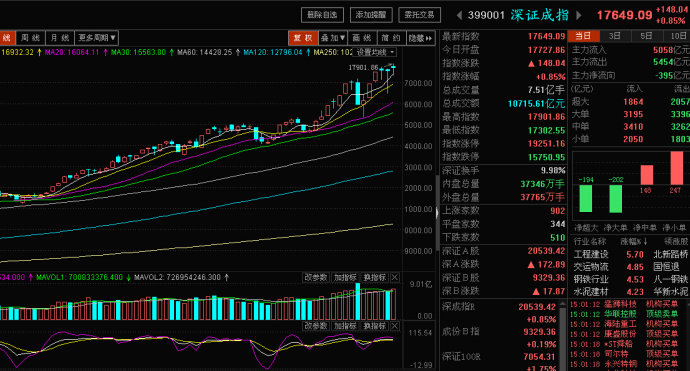
Task: Sort sectors by 涨幅% column header
Action: [x=634, y=242]
